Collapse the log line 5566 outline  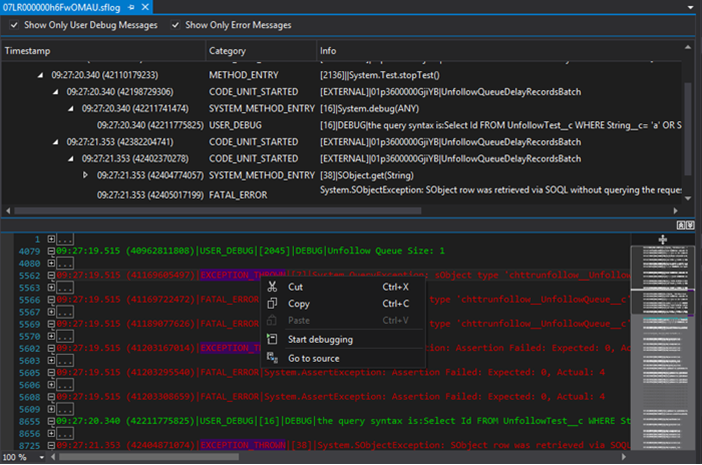coord(51,299)
